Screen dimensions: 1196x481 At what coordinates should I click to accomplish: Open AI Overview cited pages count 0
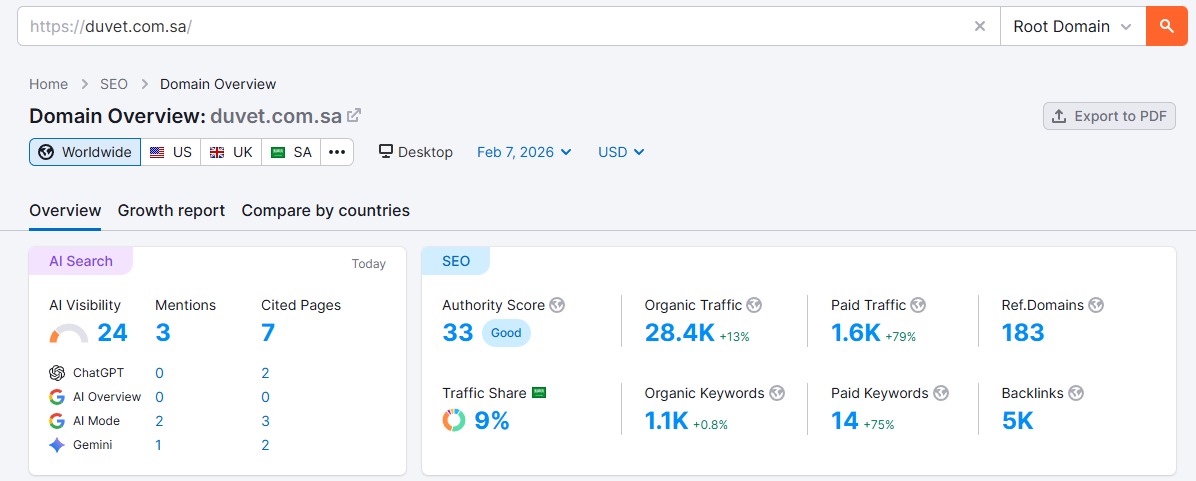[x=265, y=396]
